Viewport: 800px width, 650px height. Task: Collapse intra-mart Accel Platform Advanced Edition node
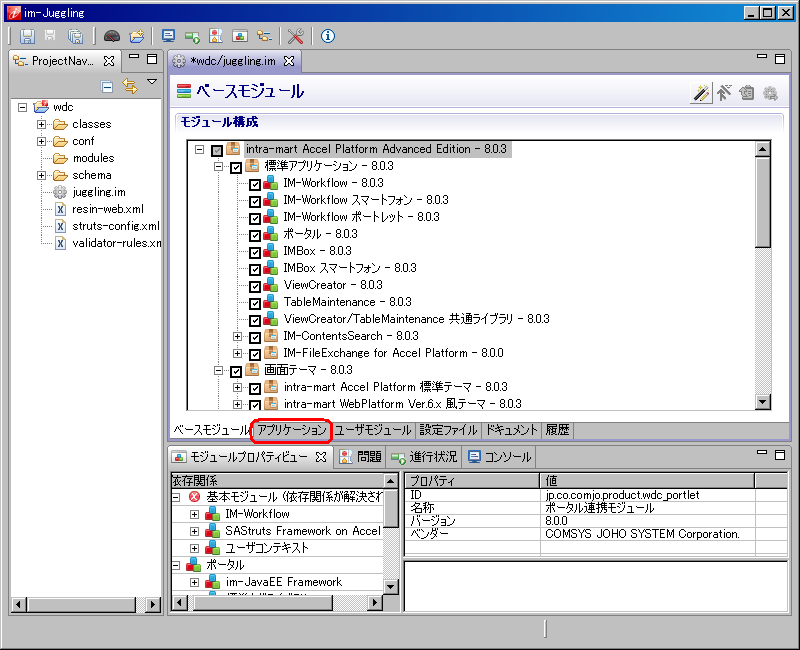tap(199, 149)
